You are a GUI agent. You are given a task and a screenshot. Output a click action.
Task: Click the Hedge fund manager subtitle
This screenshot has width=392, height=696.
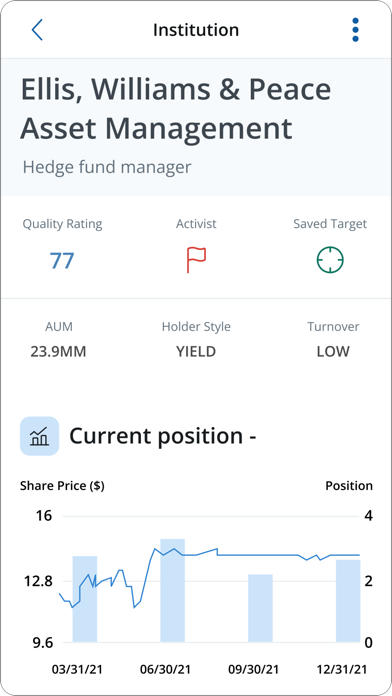click(107, 167)
